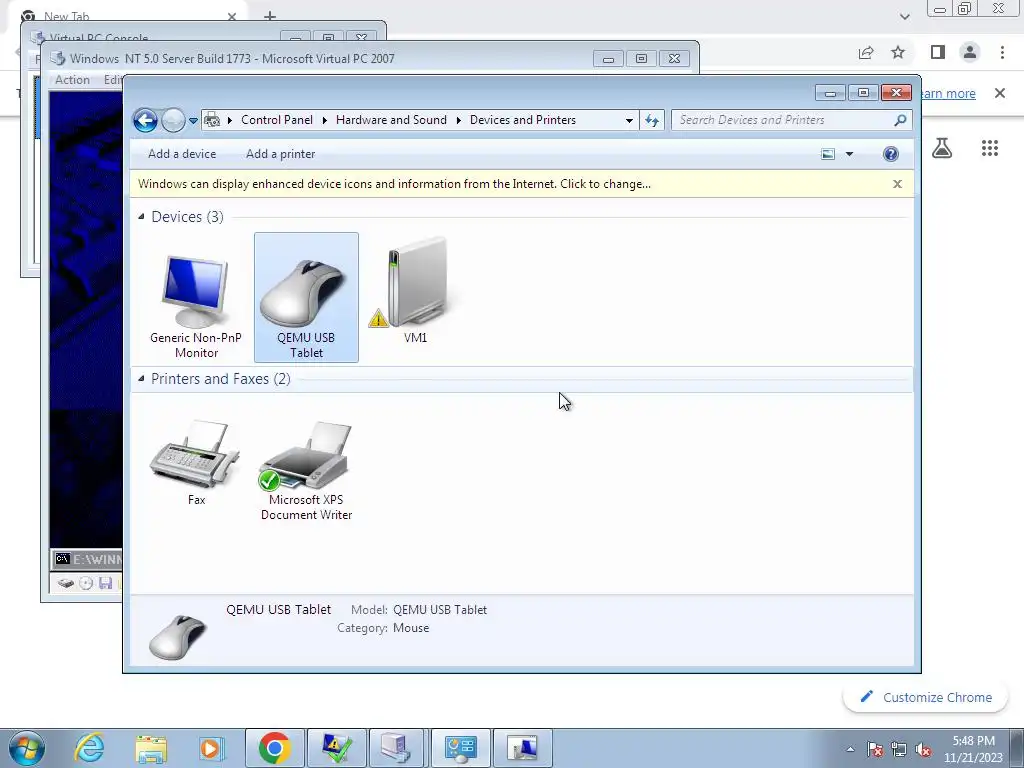Open Windows Explorer from taskbar
This screenshot has width=1024, height=768.
coord(151,748)
